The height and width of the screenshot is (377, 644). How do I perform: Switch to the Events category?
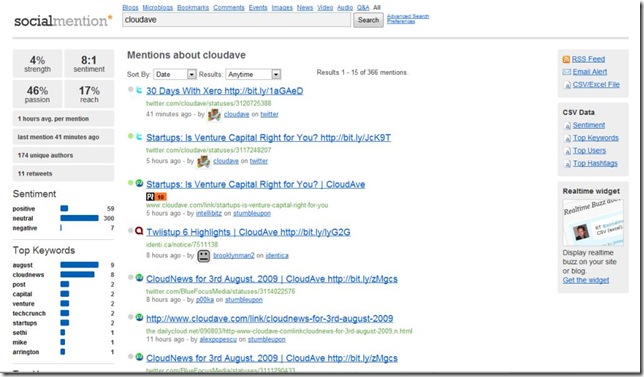[x=258, y=7]
